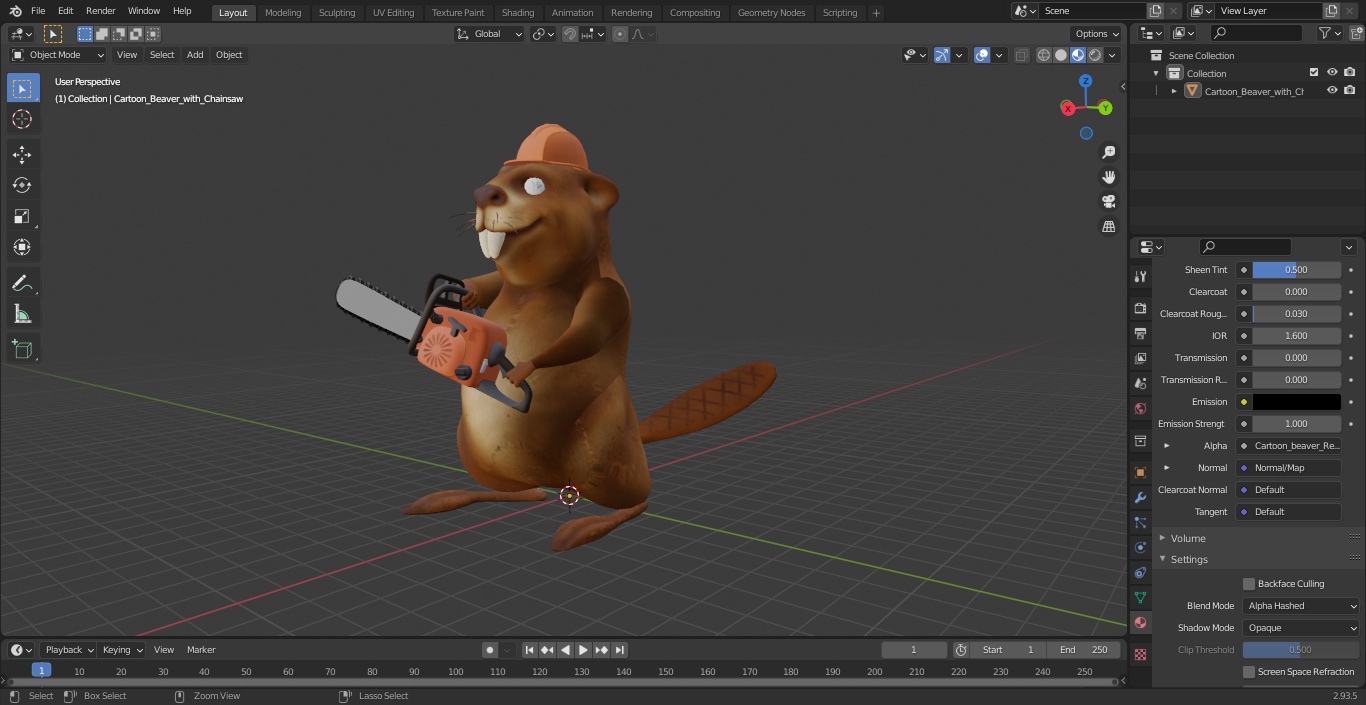Switch orthographic/perspective grid icon
1366x705 pixels.
click(x=1108, y=227)
